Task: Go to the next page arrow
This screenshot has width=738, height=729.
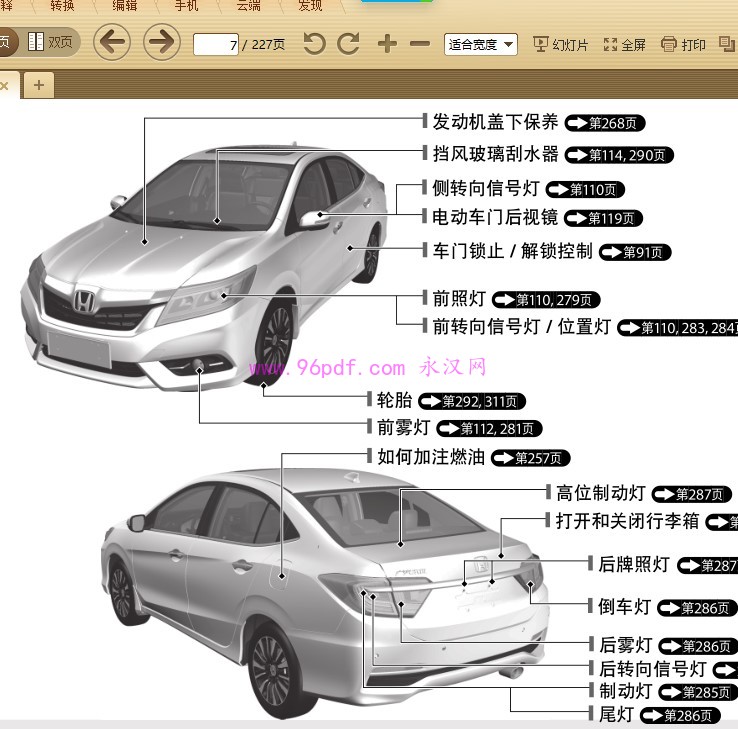Action: point(161,42)
